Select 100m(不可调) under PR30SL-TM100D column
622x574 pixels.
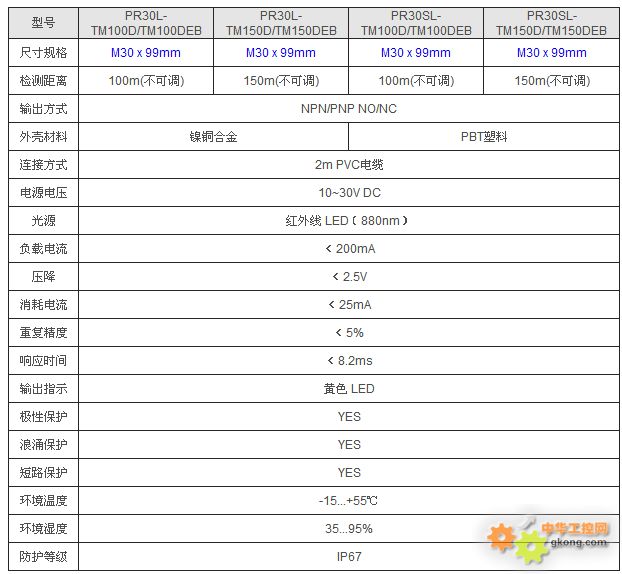click(x=416, y=81)
